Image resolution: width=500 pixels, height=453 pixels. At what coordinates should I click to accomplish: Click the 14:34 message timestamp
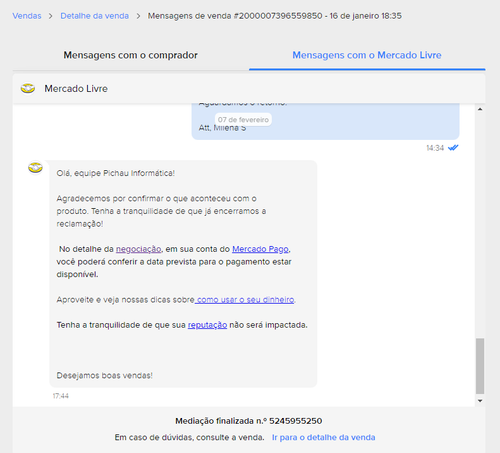[435, 148]
